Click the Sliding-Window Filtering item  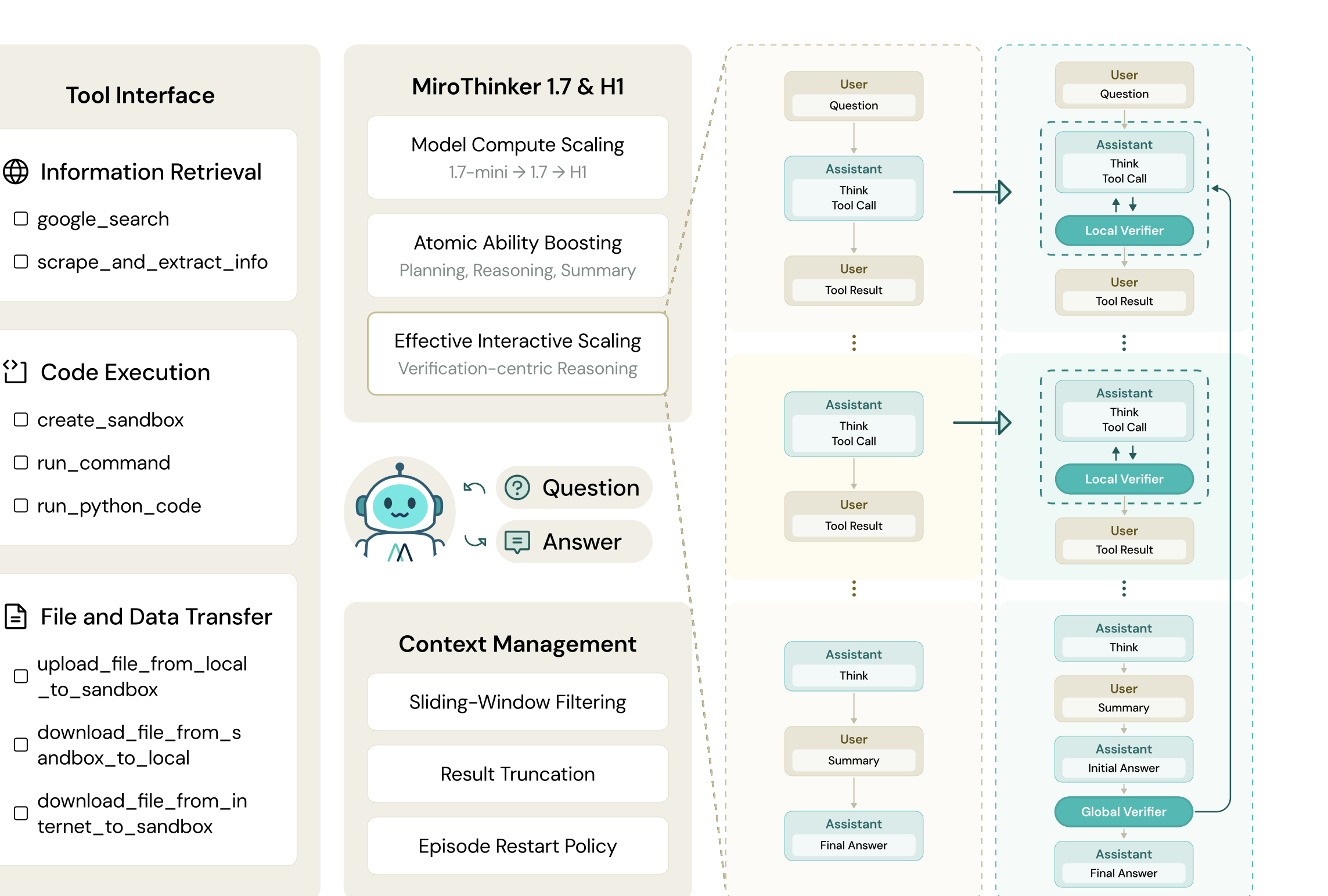tap(517, 702)
